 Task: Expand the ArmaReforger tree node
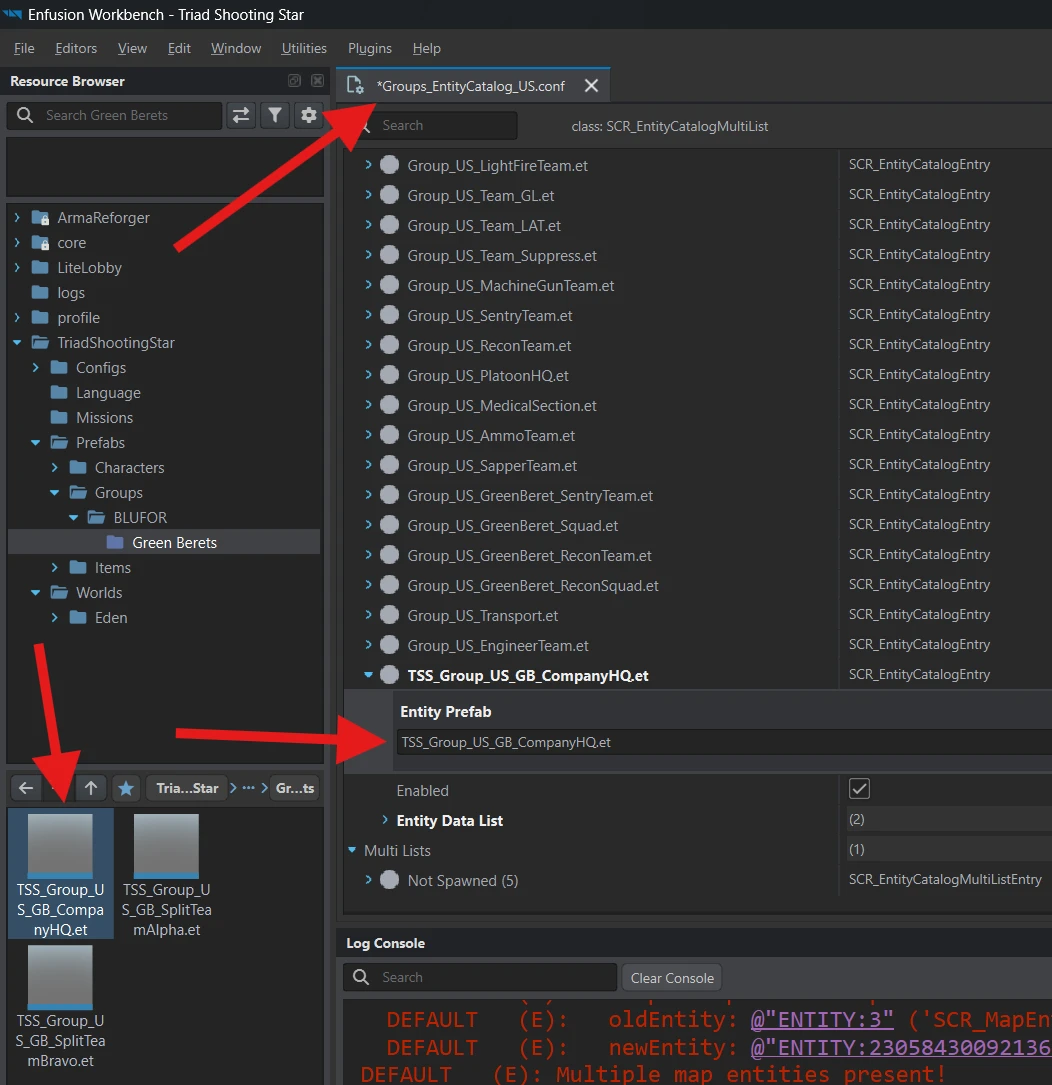pos(17,217)
